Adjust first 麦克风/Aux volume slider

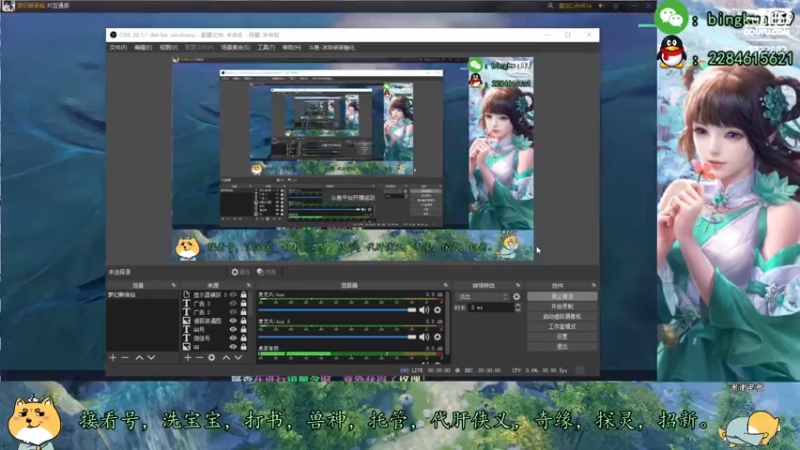tap(337, 310)
